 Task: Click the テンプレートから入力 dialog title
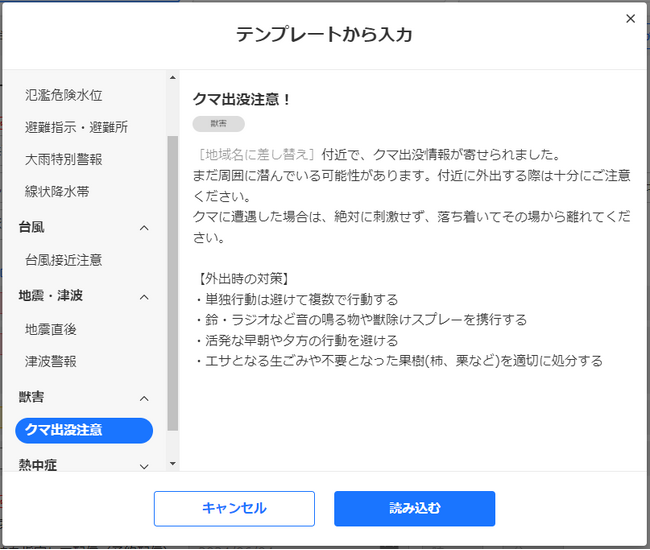click(324, 34)
